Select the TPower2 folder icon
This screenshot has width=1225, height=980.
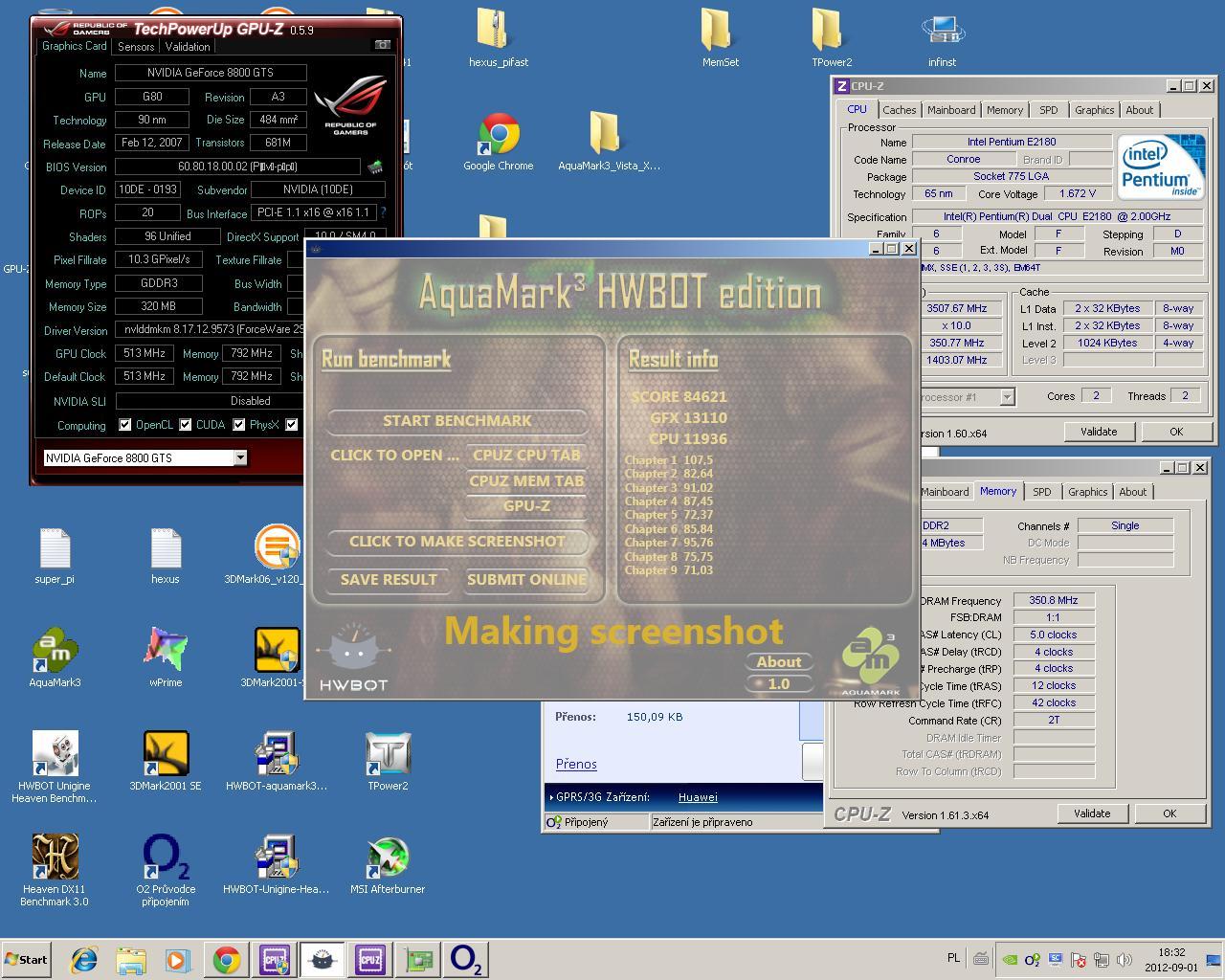point(832,38)
